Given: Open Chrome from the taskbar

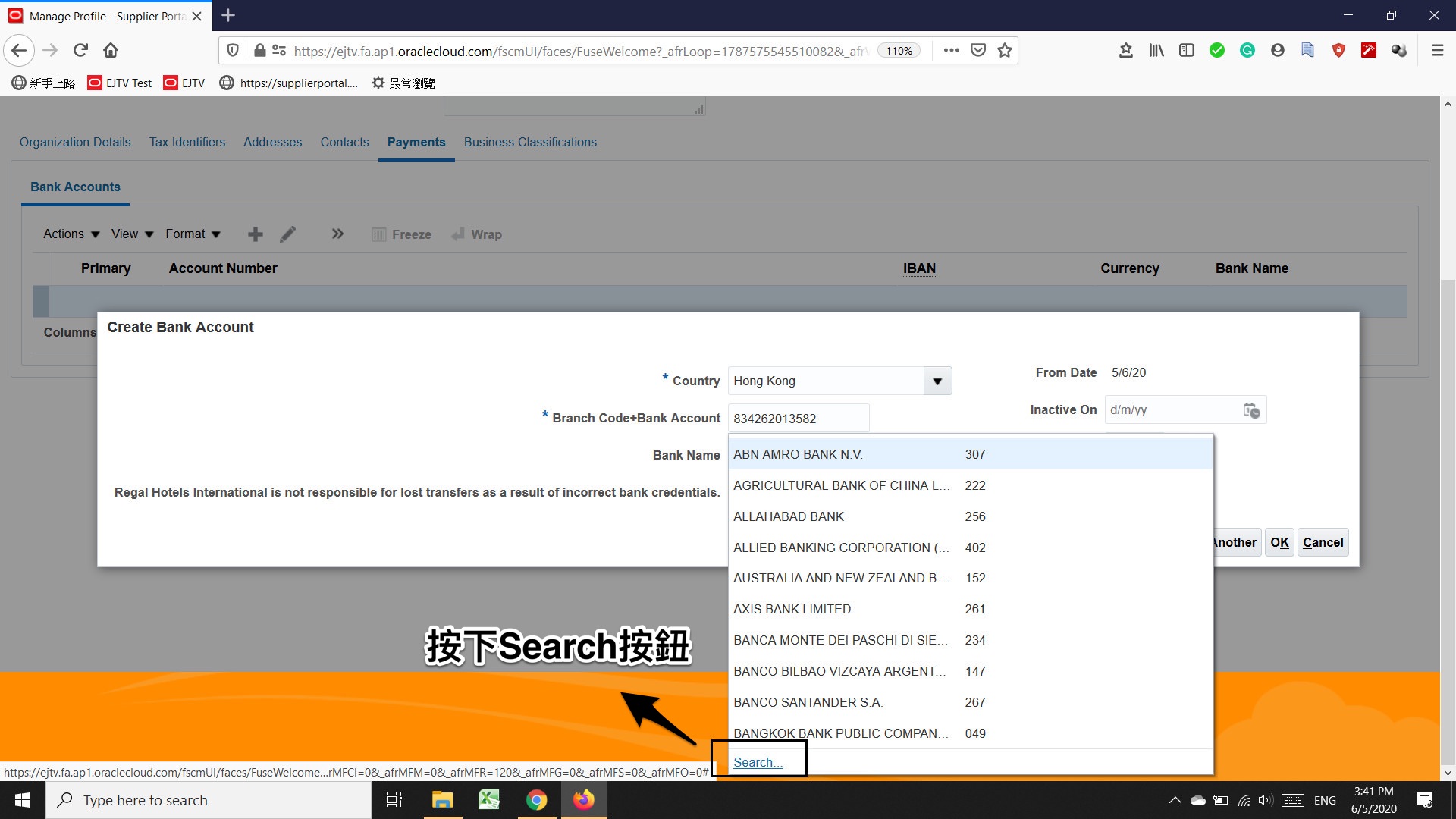Looking at the screenshot, I should 536,800.
